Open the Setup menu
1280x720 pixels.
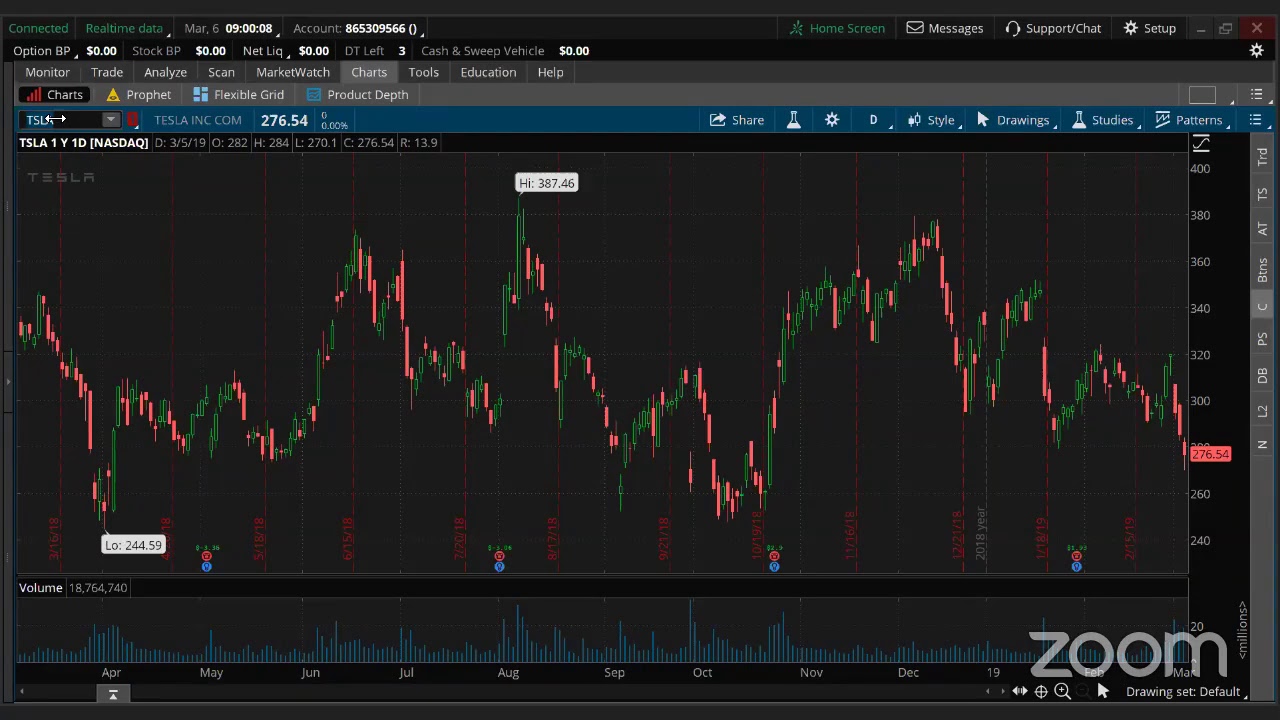click(x=1150, y=28)
